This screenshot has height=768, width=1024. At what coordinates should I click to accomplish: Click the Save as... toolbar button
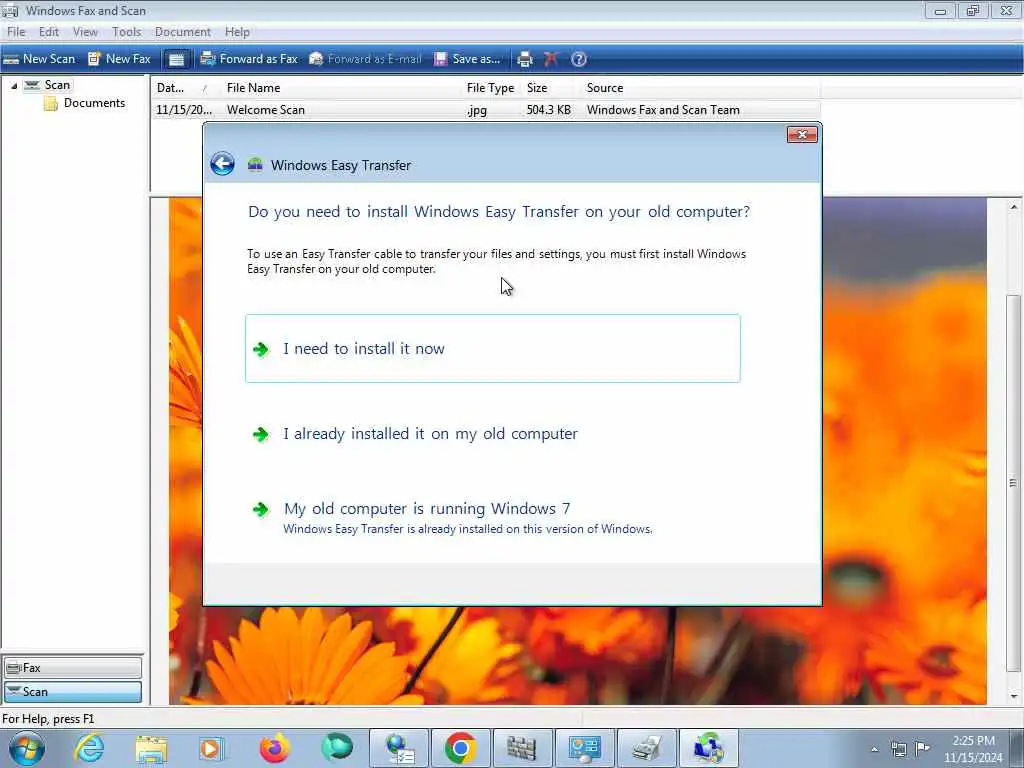point(468,59)
